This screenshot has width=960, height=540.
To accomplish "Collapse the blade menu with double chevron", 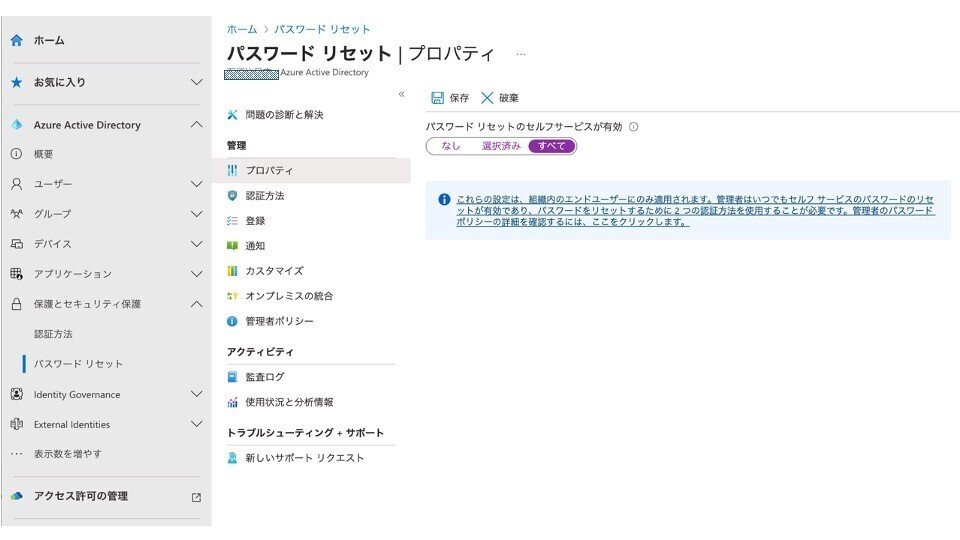I will point(402,94).
